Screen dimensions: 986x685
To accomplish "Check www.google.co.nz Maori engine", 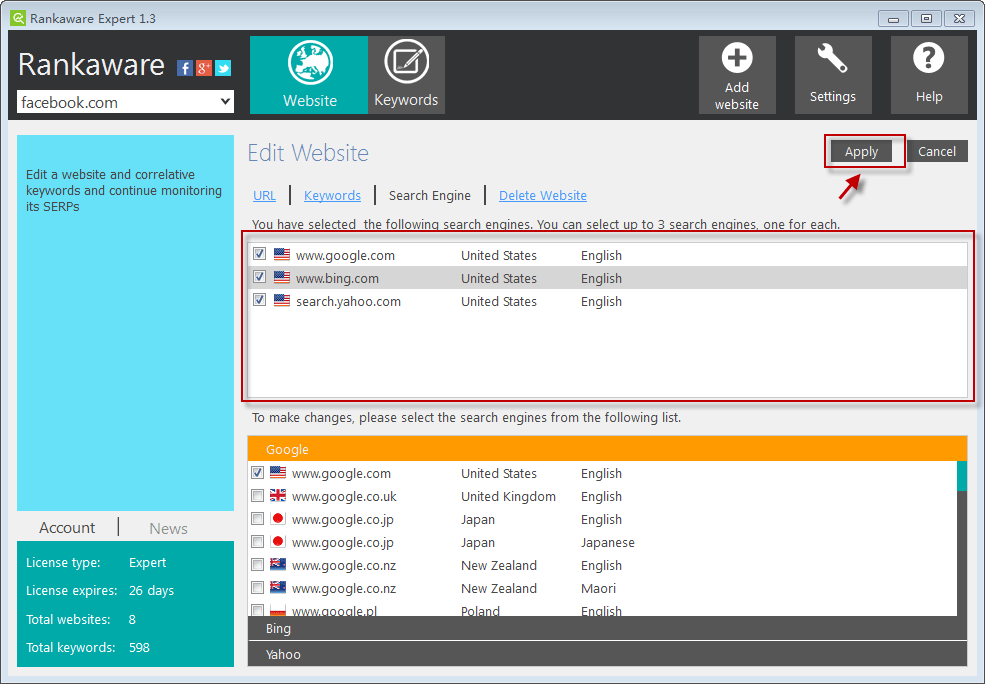I will tap(257, 588).
